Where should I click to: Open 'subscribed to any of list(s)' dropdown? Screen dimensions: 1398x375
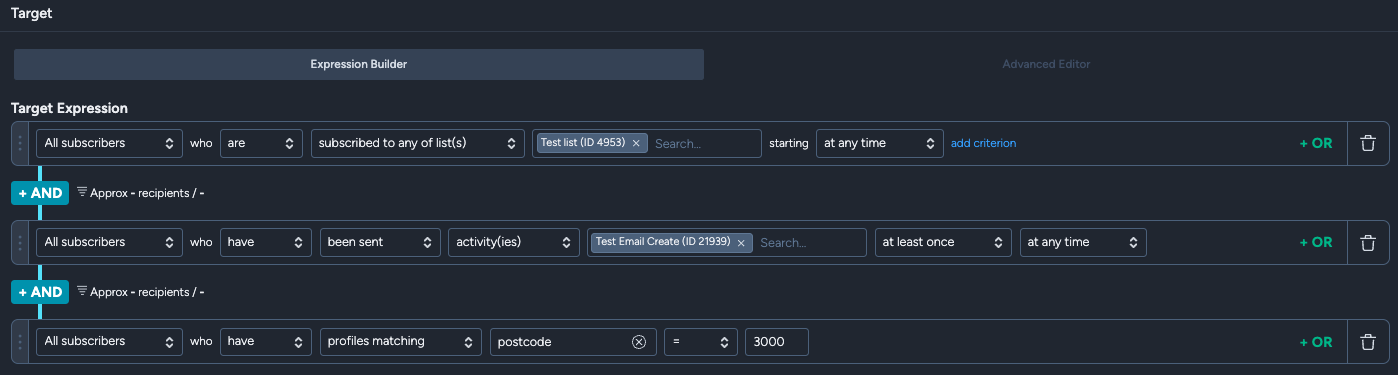pos(418,143)
